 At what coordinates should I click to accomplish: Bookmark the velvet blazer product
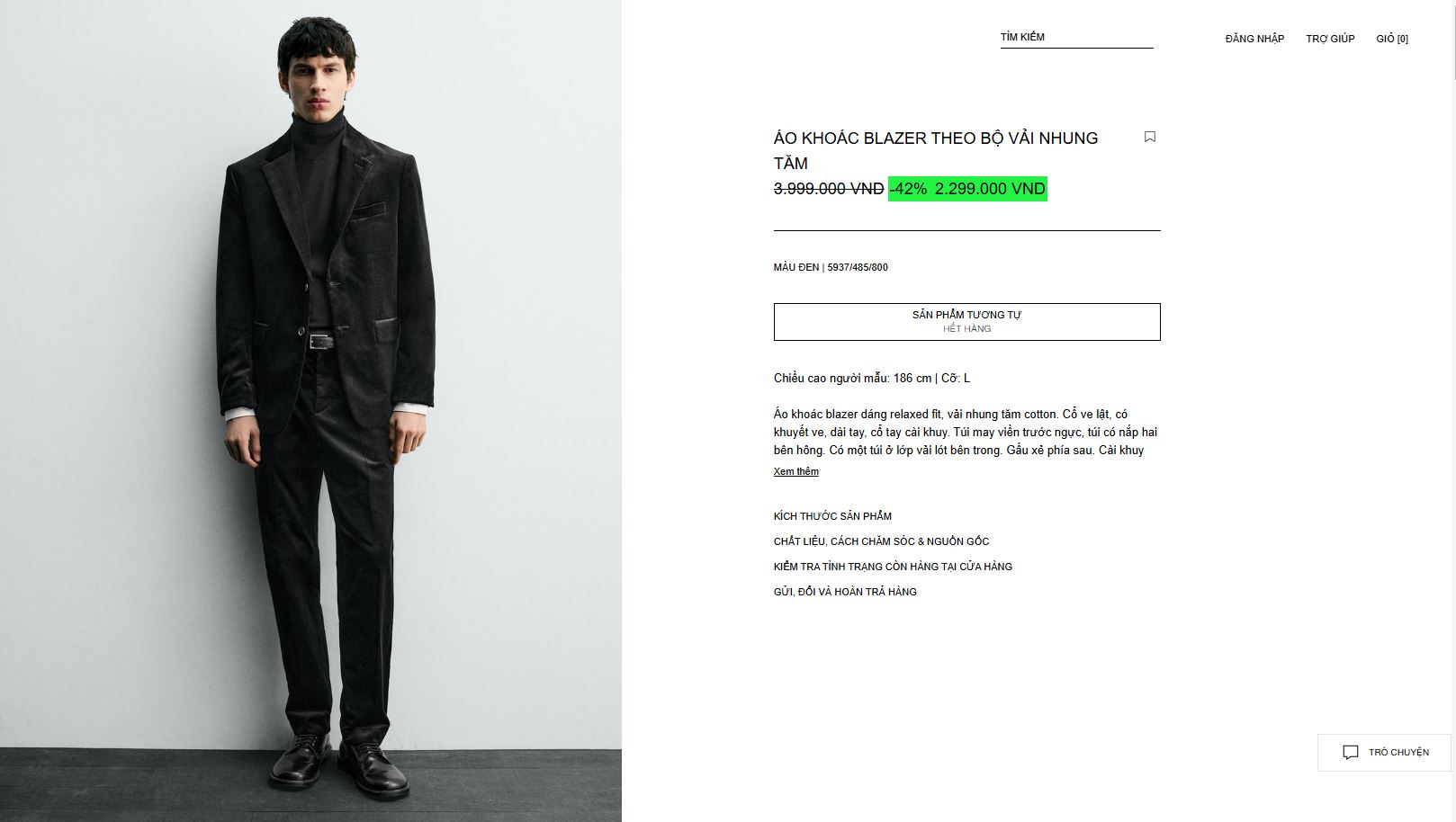(x=1149, y=137)
